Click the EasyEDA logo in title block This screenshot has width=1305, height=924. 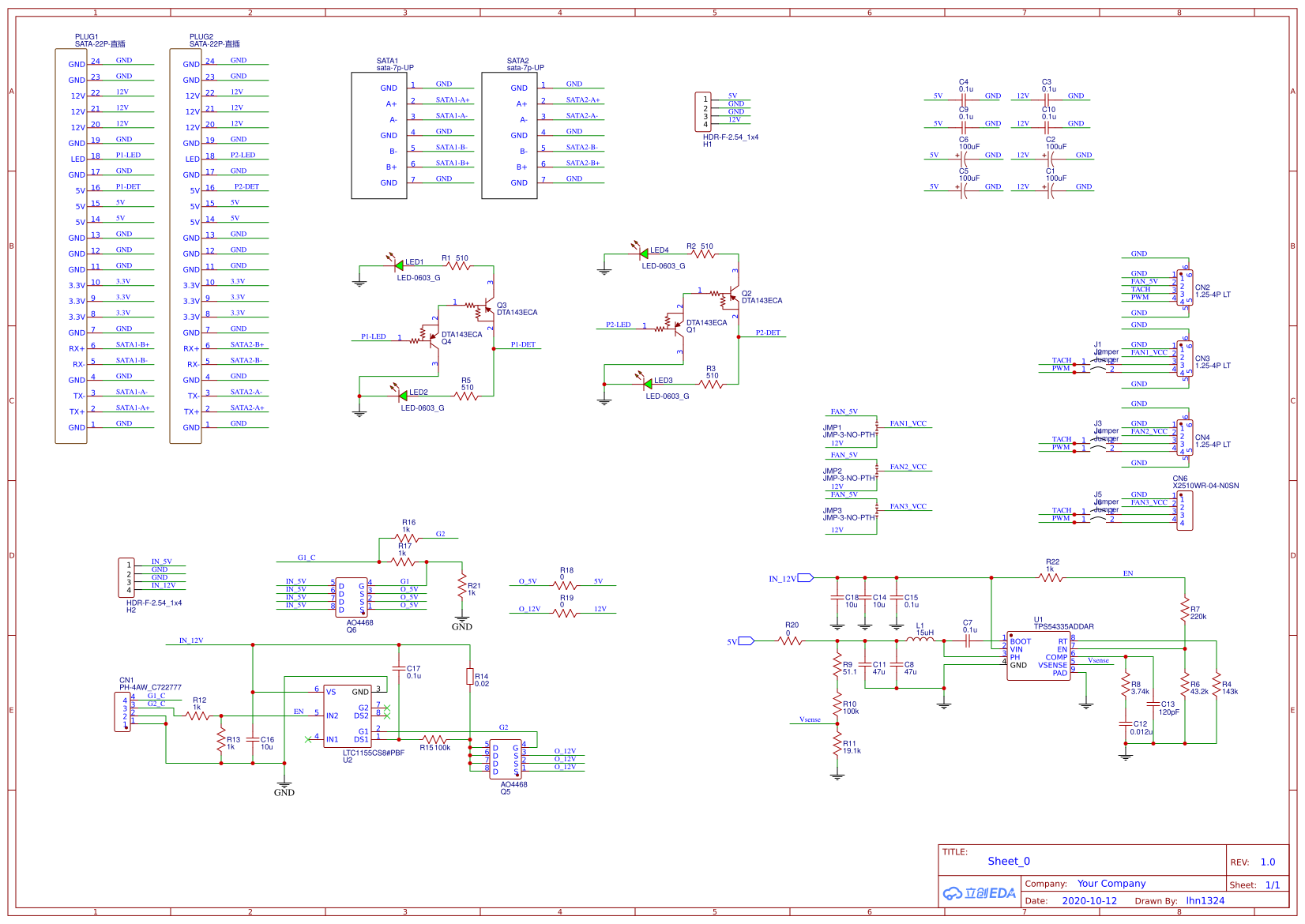tap(979, 893)
